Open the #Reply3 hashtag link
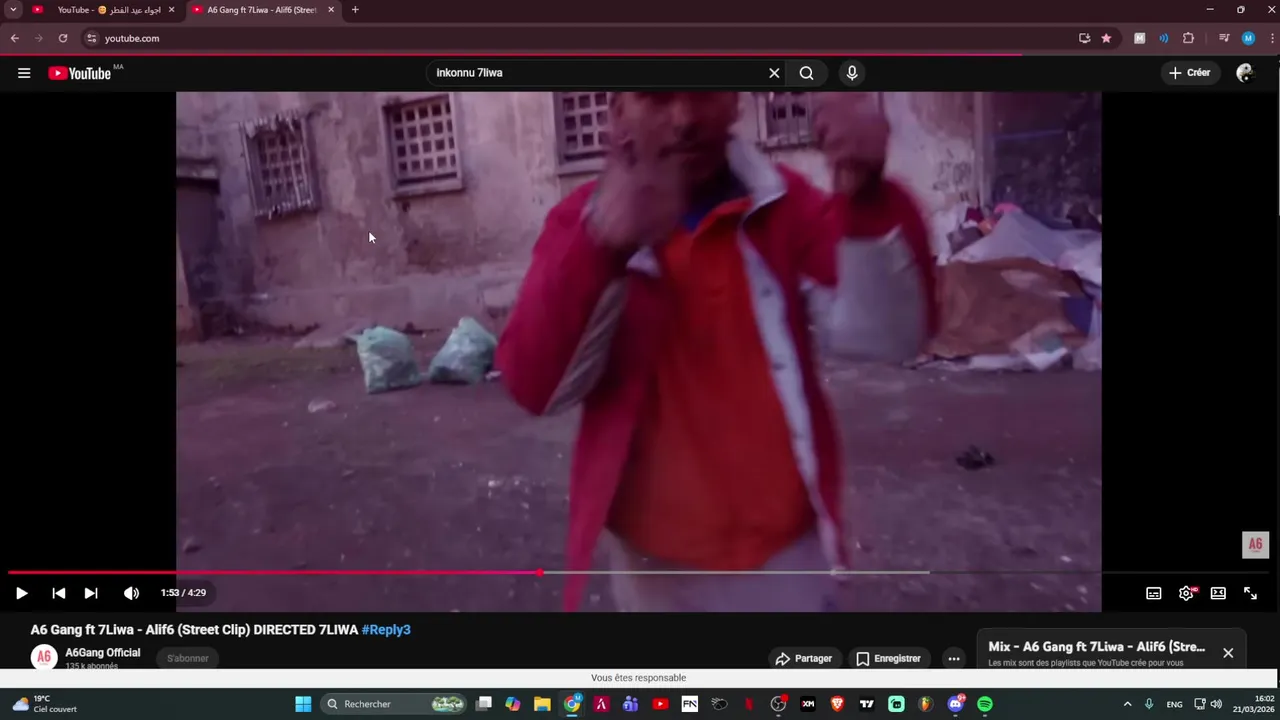The image size is (1280, 720). [x=386, y=630]
